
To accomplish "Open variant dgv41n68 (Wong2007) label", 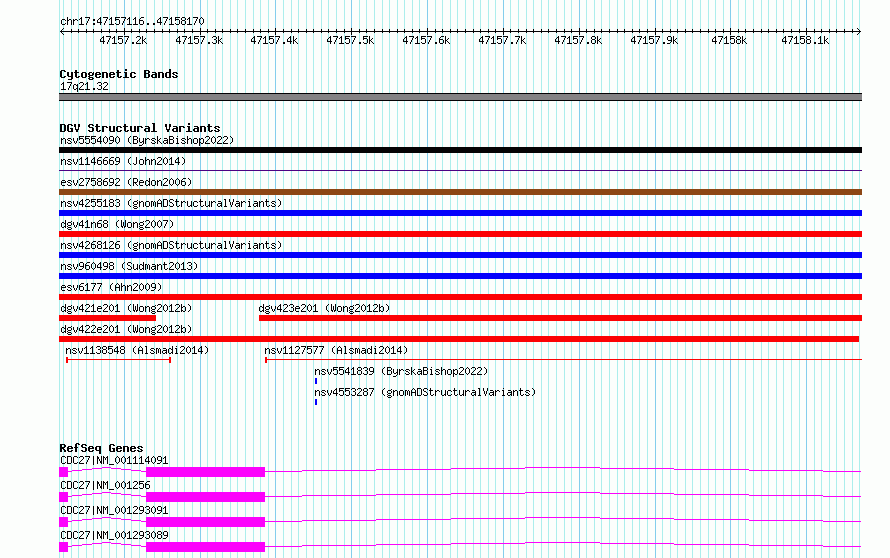I will [x=117, y=224].
